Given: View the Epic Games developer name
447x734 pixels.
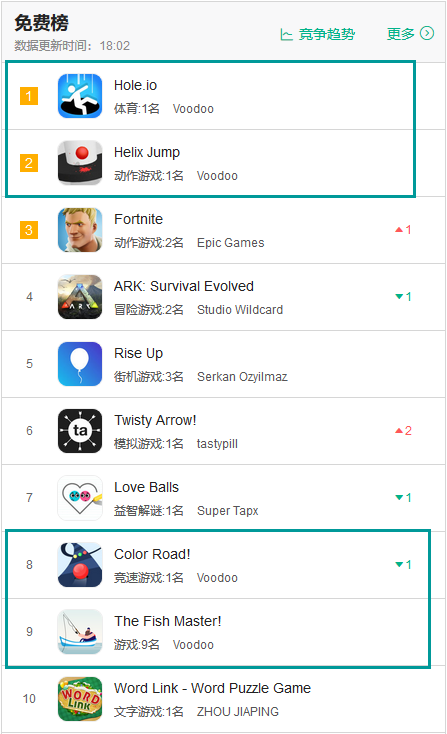Looking at the screenshot, I should (231, 242).
